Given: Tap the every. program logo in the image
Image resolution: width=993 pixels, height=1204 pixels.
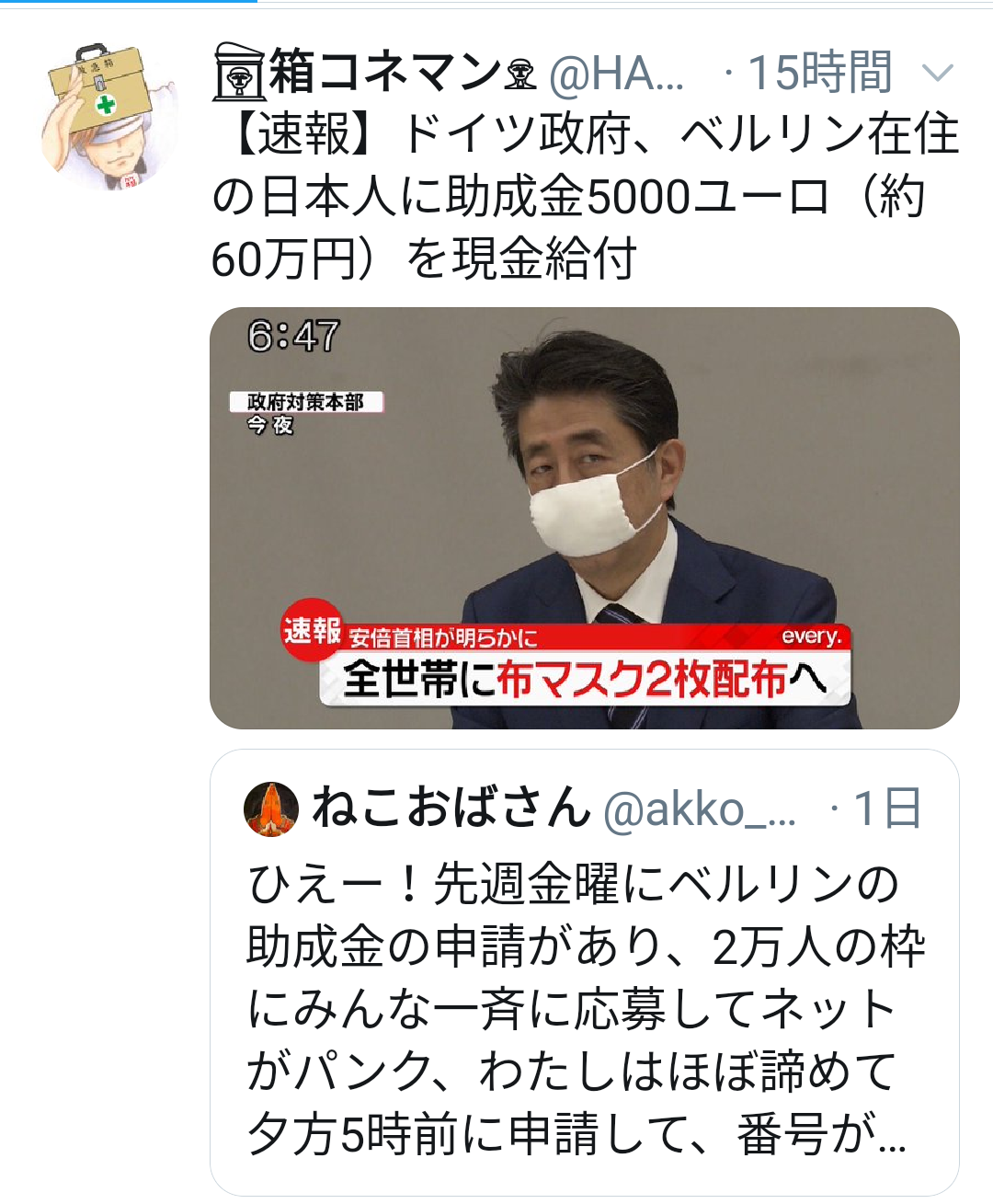Looking at the screenshot, I should click(811, 636).
